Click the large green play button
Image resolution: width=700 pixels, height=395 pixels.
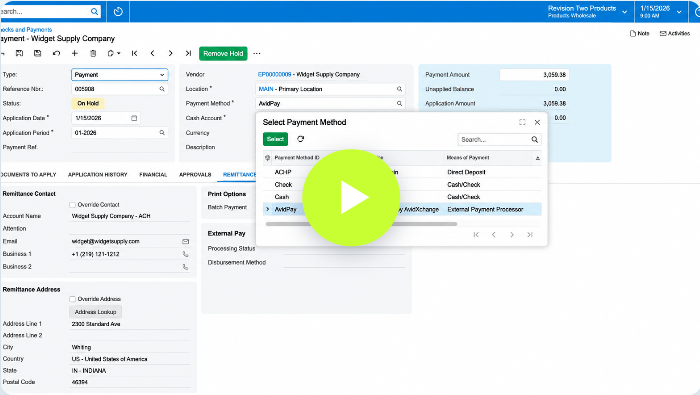(x=351, y=197)
